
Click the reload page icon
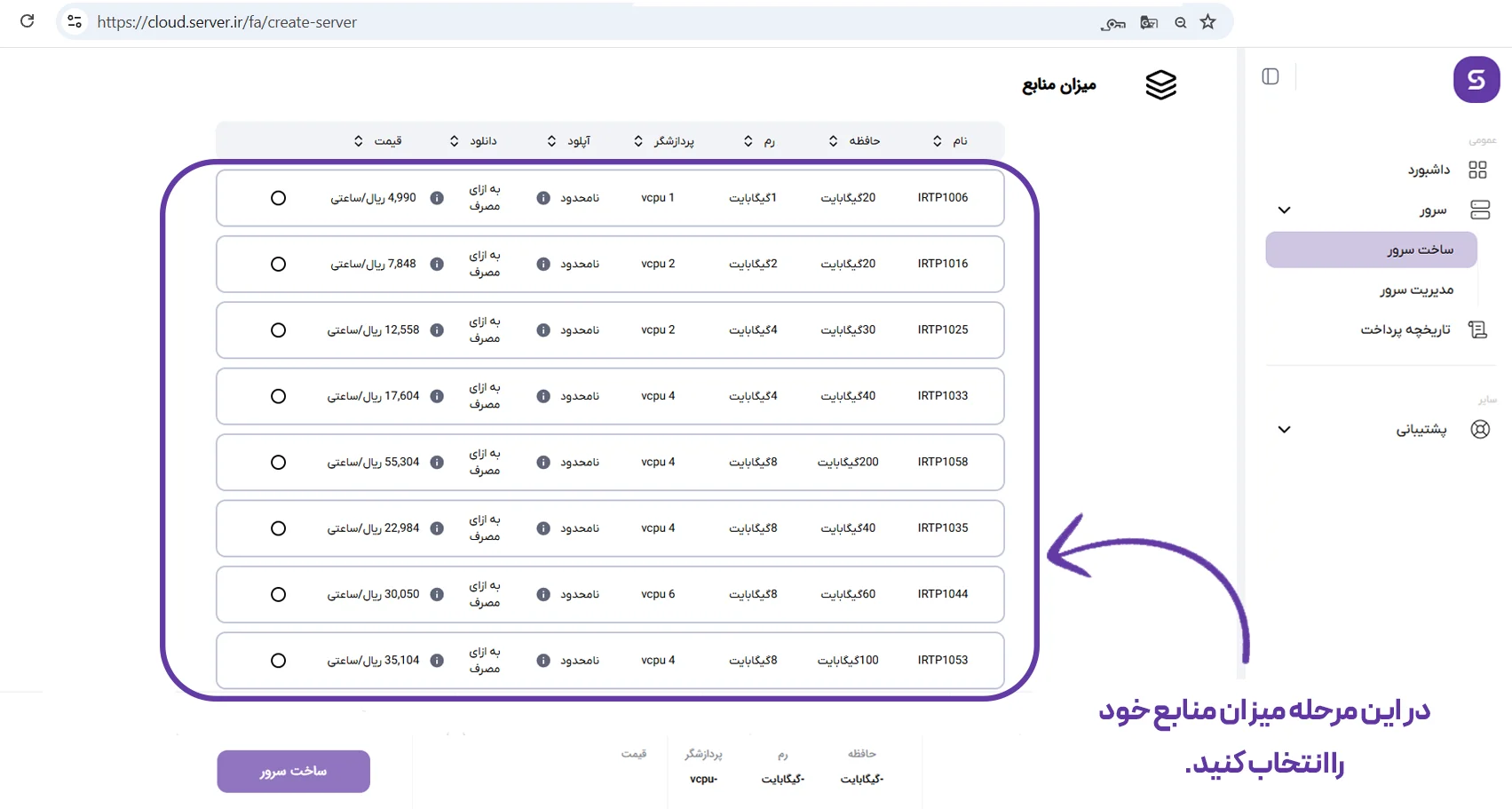click(x=28, y=21)
